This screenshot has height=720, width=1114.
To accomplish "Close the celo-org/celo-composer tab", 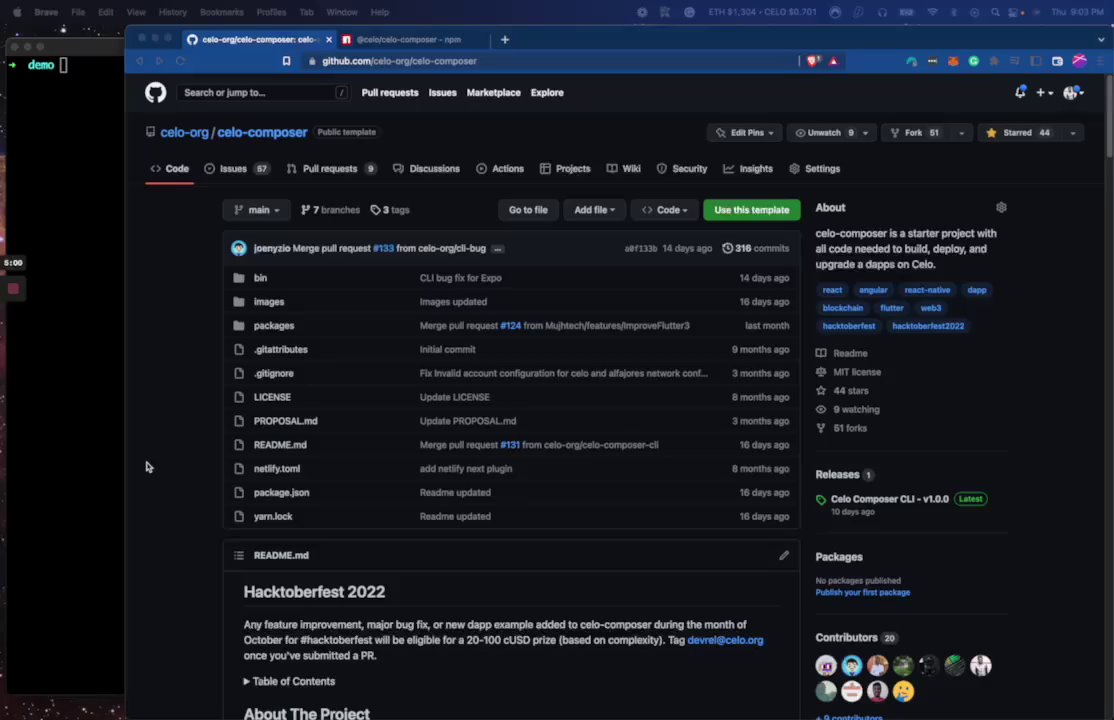I will pos(328,40).
